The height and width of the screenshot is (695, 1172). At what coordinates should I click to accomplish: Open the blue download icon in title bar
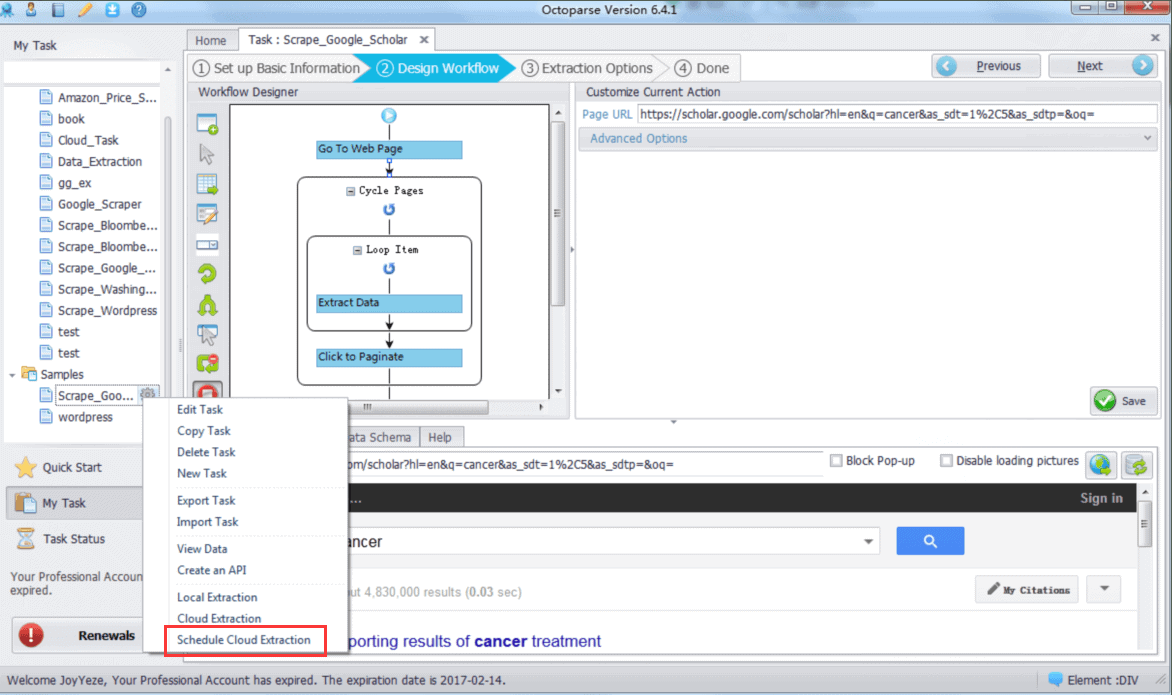click(112, 10)
